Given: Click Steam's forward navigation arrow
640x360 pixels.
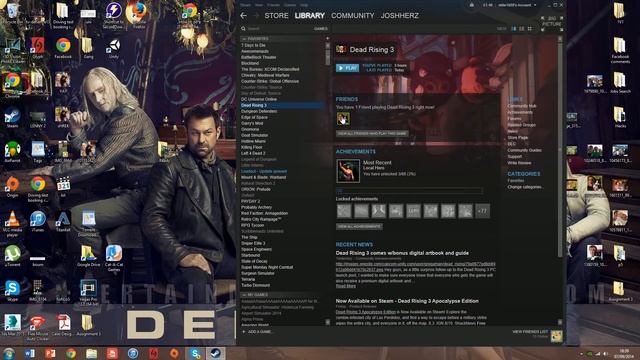Looking at the screenshot, I should (x=256, y=16).
